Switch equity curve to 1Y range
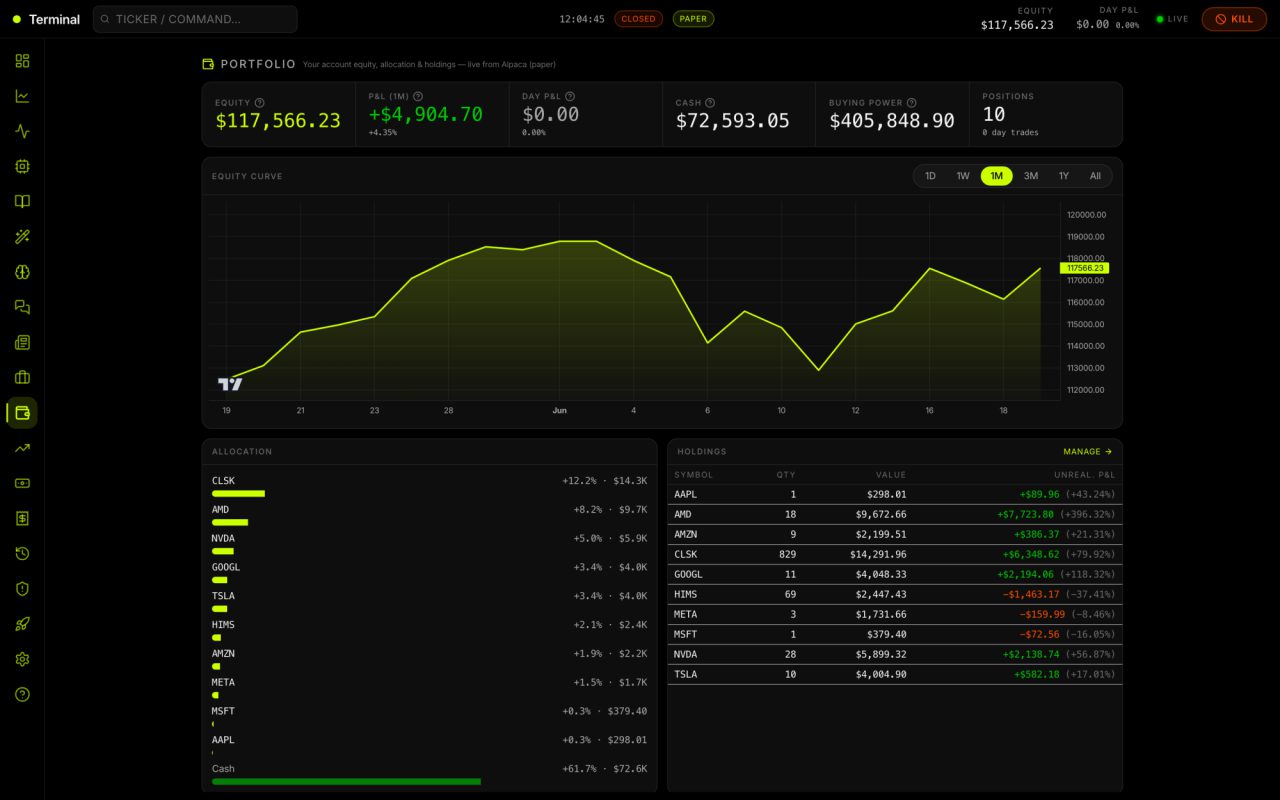The height and width of the screenshot is (800, 1280). [x=1064, y=176]
